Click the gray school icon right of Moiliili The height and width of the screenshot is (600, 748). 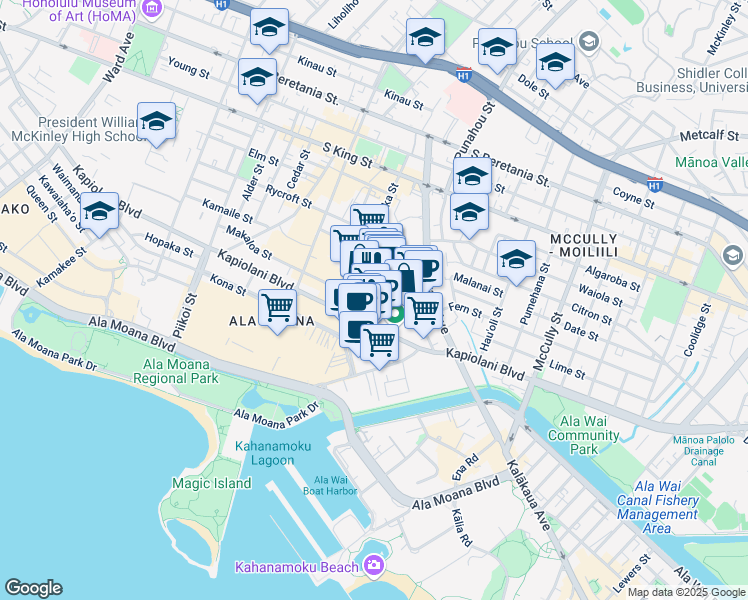(732, 256)
